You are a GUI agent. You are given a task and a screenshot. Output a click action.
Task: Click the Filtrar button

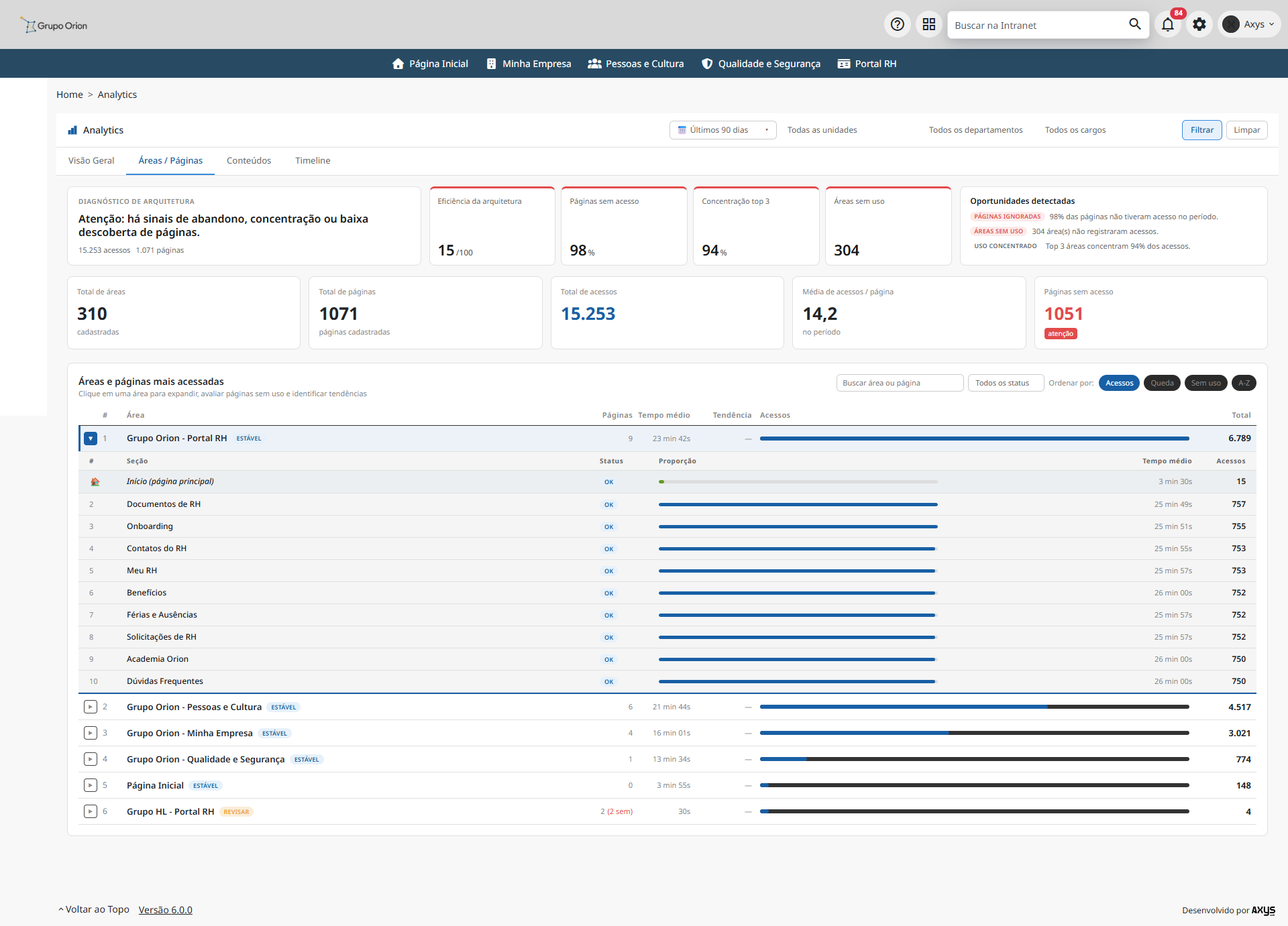(x=1201, y=130)
